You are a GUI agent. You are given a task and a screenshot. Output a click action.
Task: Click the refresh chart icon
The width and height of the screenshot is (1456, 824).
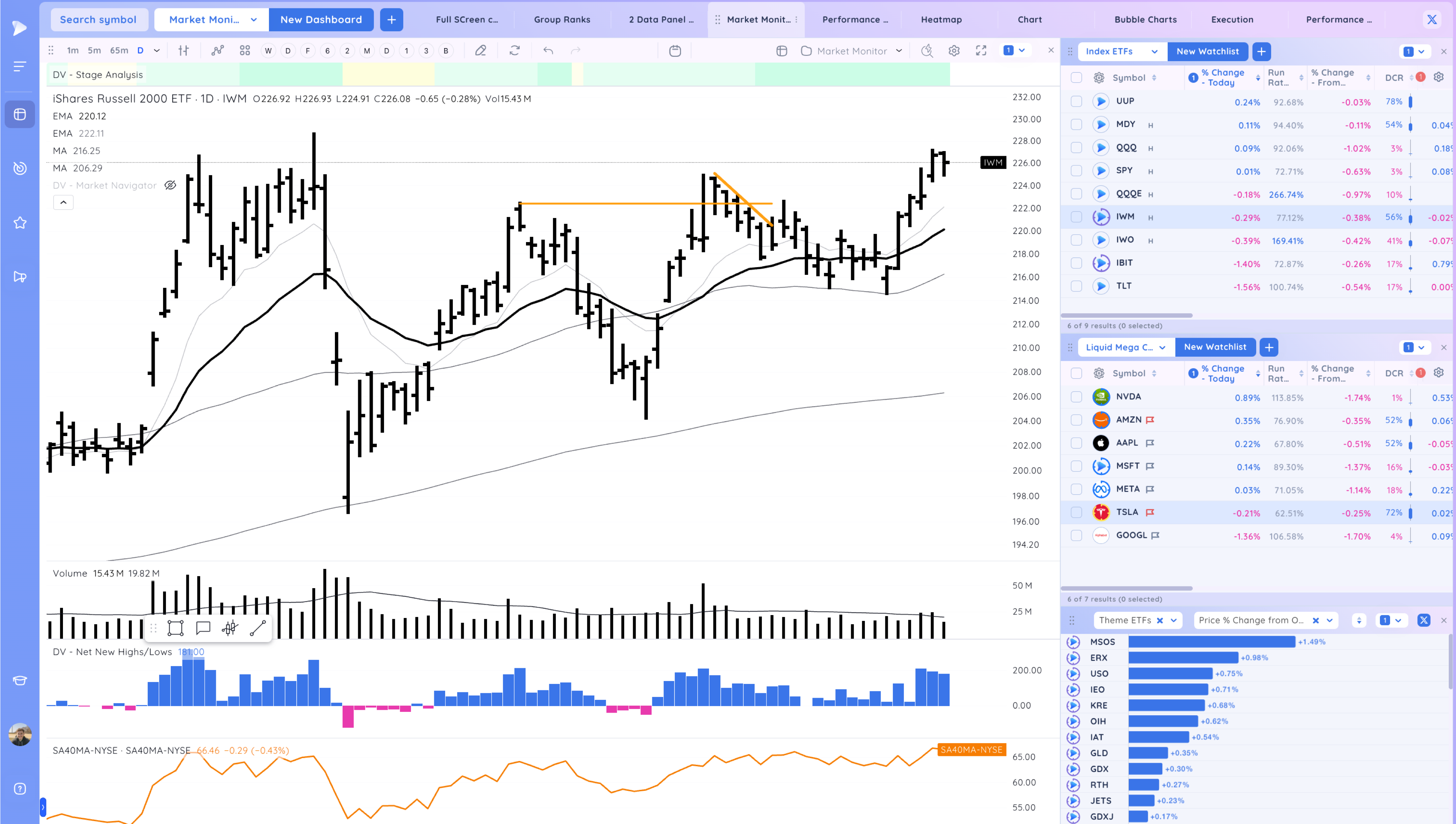514,51
